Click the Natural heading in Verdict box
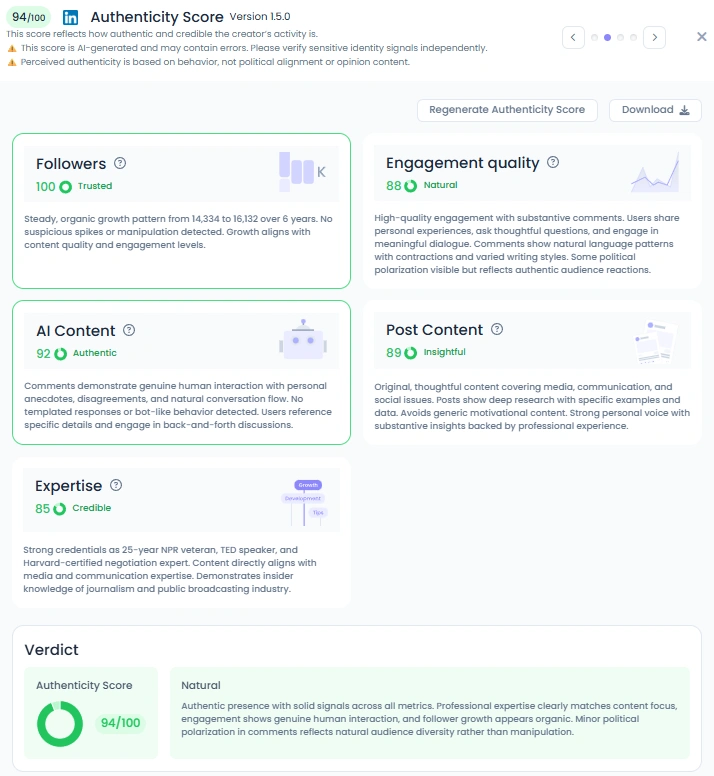This screenshot has width=714, height=776. pos(201,685)
